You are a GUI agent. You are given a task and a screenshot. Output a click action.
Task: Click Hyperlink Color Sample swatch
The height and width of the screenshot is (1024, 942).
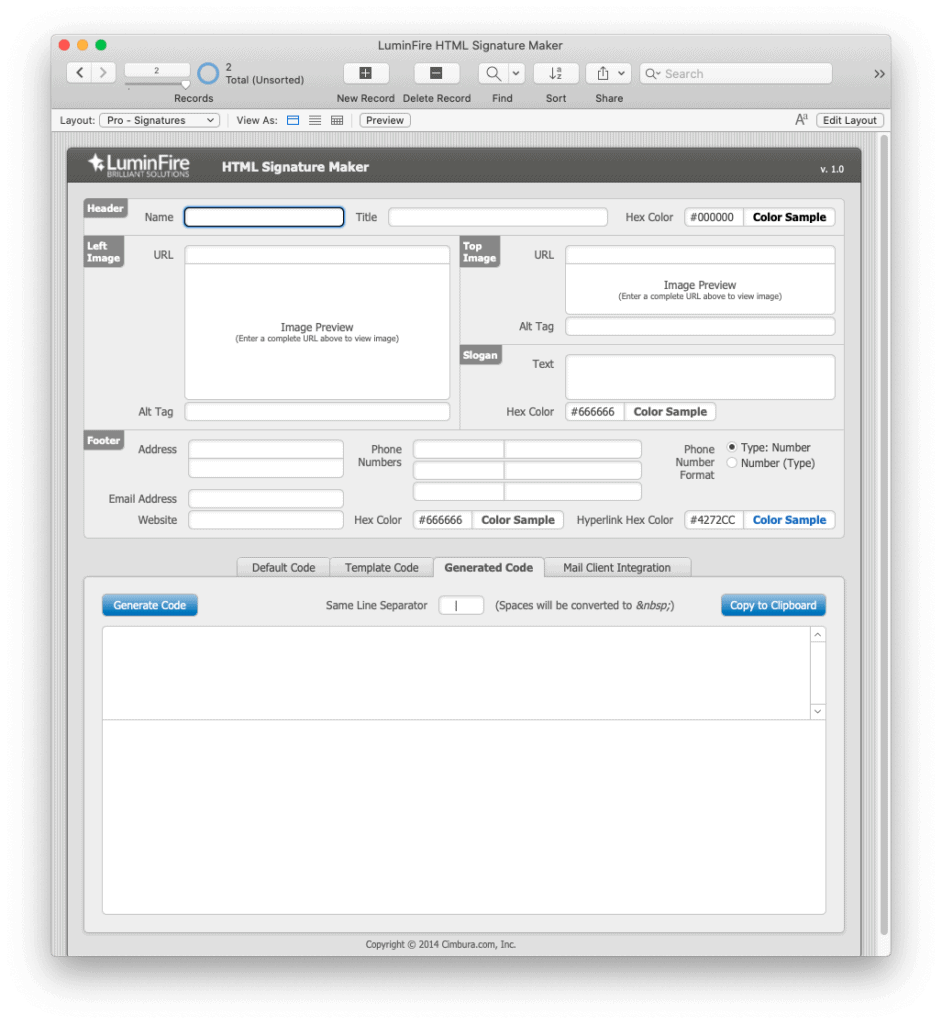coord(789,520)
